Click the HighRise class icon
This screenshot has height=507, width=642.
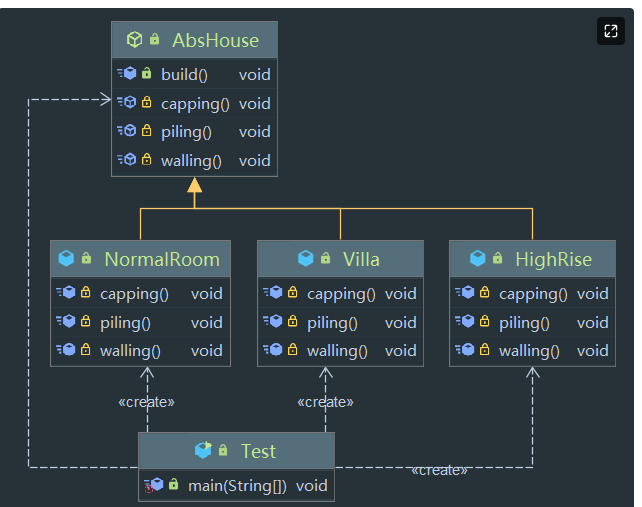tap(478, 259)
